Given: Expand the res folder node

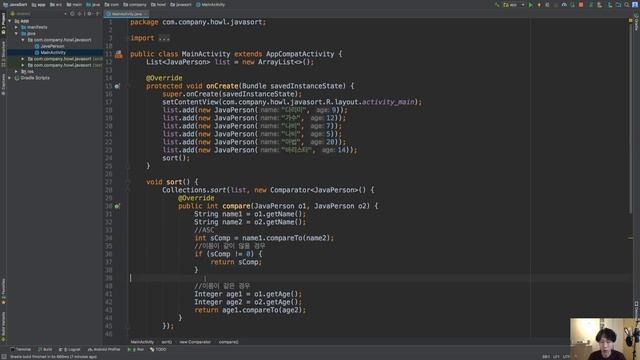Looking at the screenshot, I should tap(16, 71).
